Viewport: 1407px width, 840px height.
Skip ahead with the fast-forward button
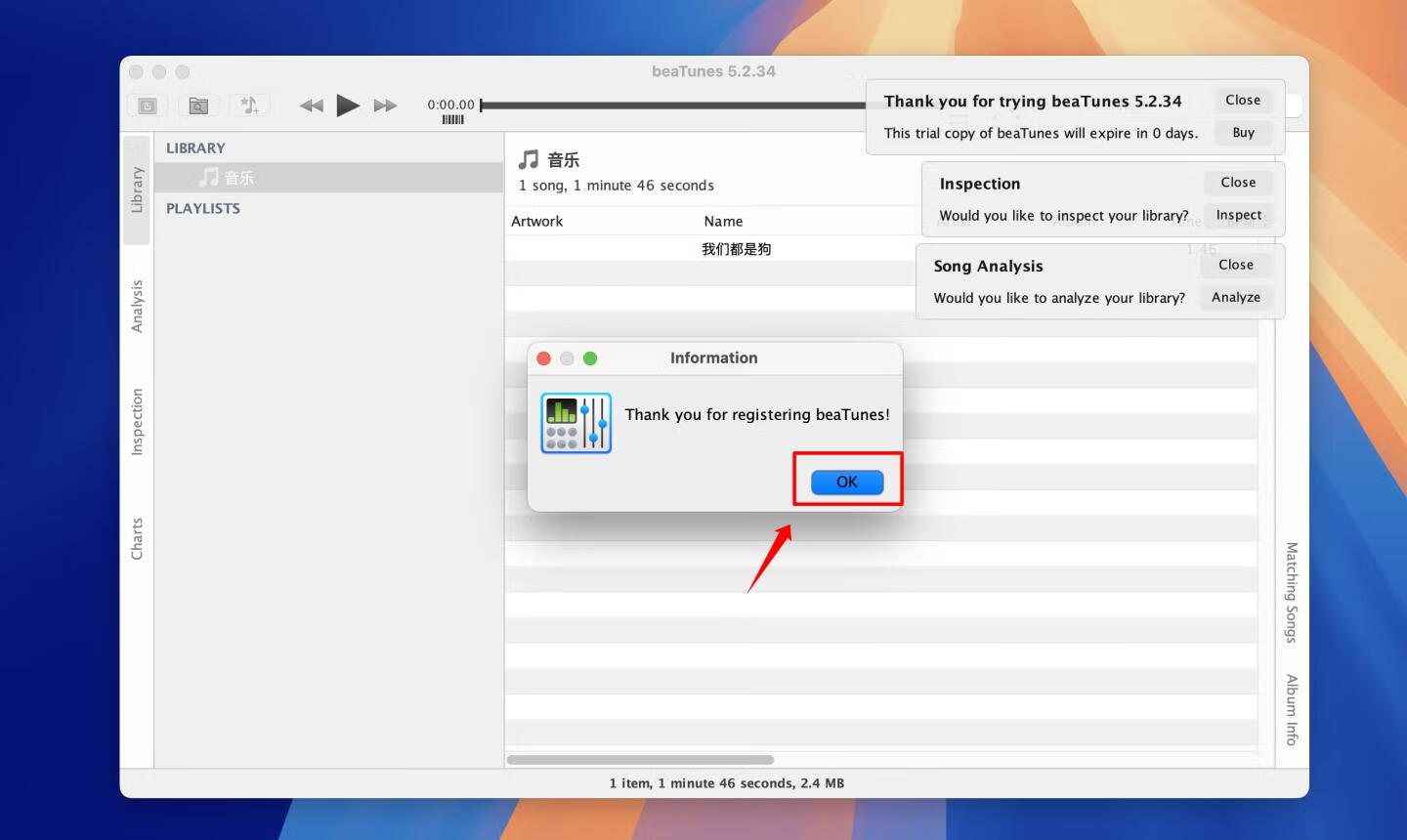pyautogui.click(x=385, y=105)
